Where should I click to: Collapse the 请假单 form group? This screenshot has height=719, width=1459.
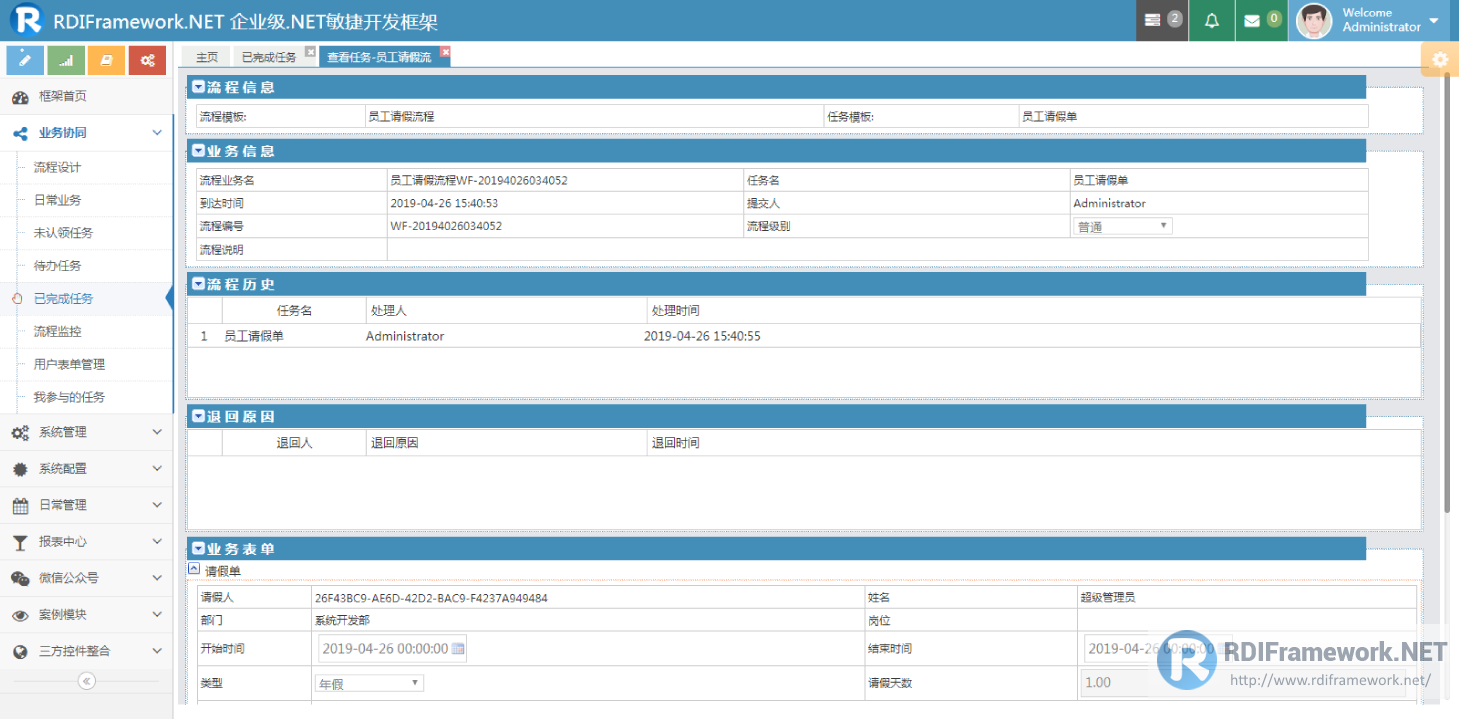coord(194,568)
